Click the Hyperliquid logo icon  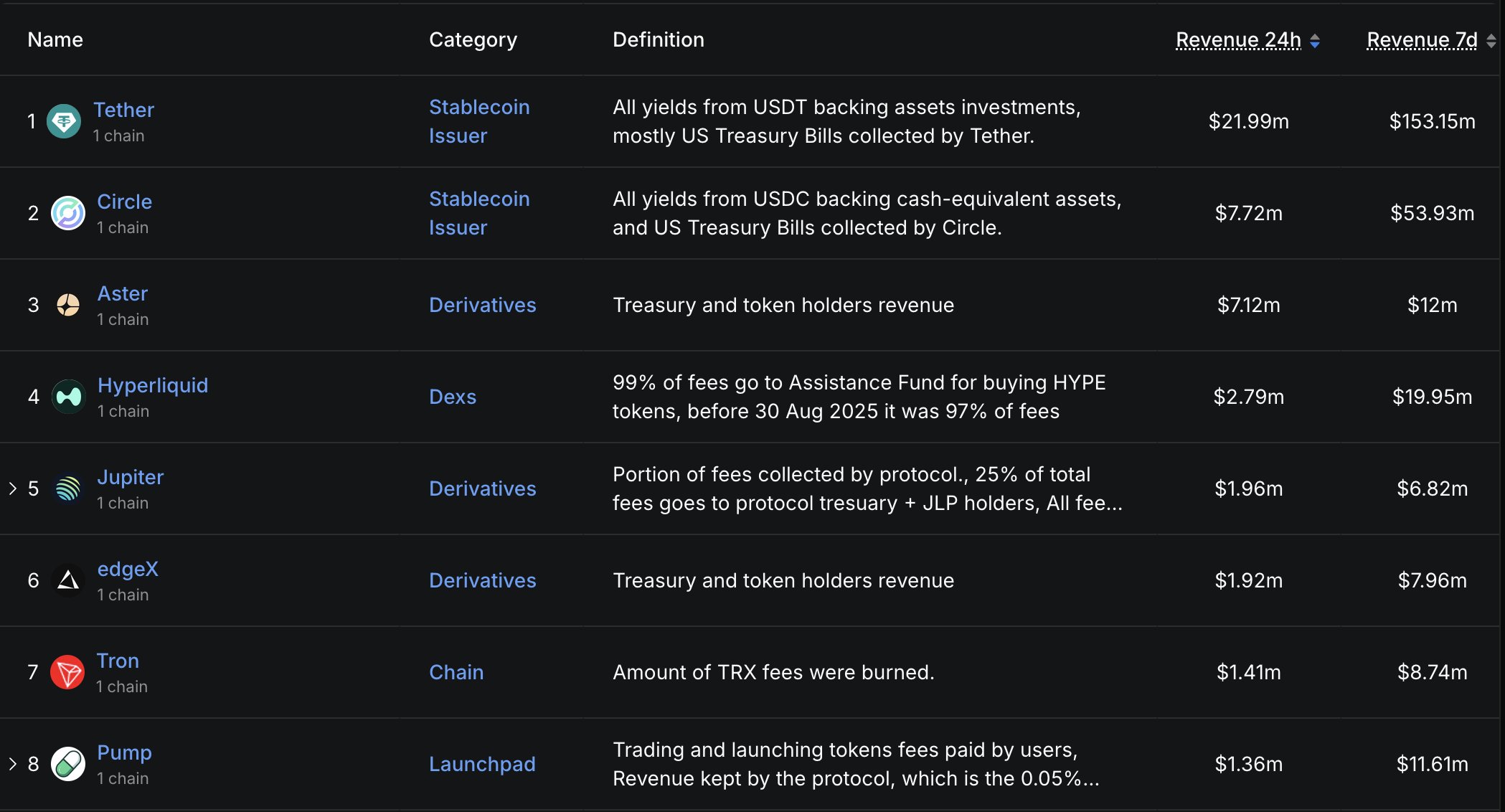[x=69, y=397]
